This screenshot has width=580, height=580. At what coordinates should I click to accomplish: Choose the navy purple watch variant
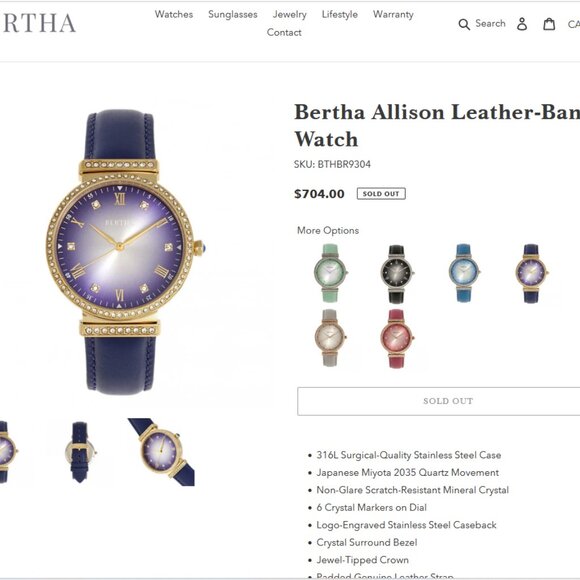coord(531,273)
